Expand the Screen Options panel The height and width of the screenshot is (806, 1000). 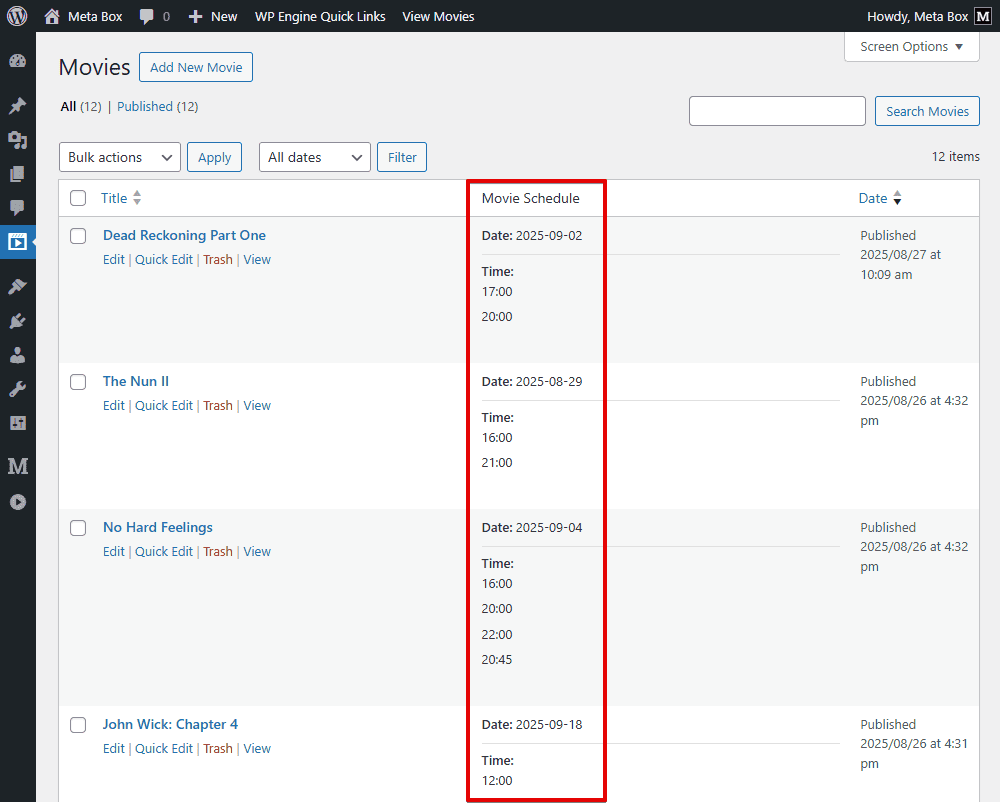[x=911, y=46]
